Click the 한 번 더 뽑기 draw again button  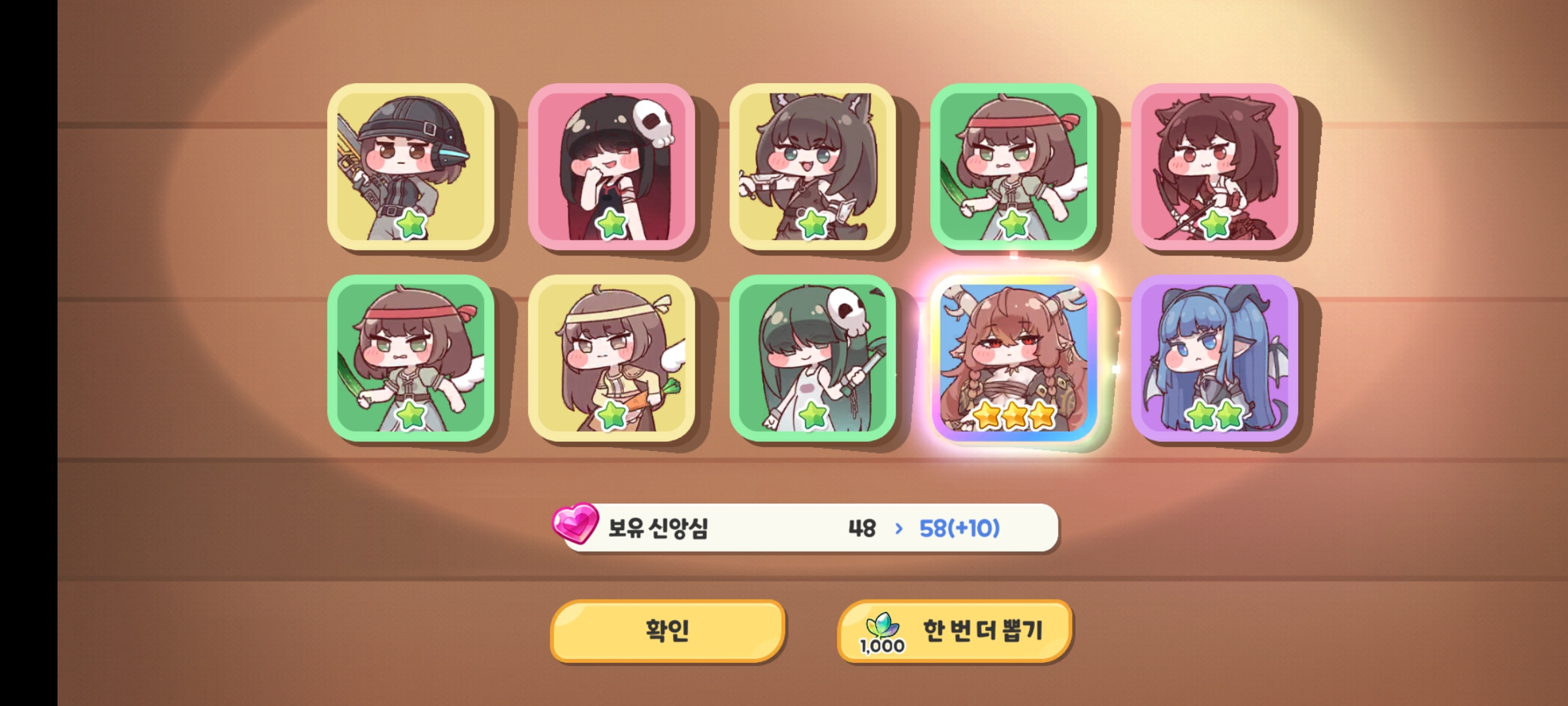pyautogui.click(x=955, y=631)
